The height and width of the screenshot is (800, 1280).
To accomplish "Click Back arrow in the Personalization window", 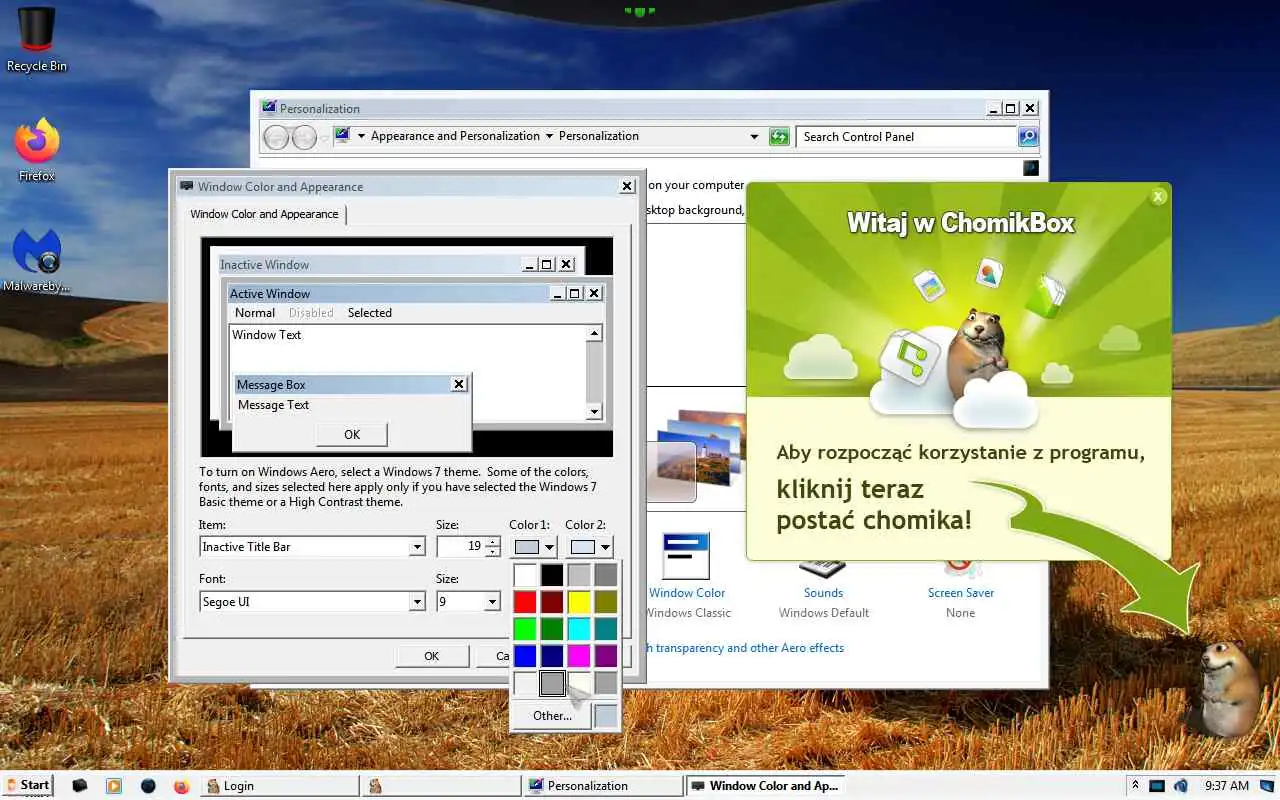I will click(277, 137).
